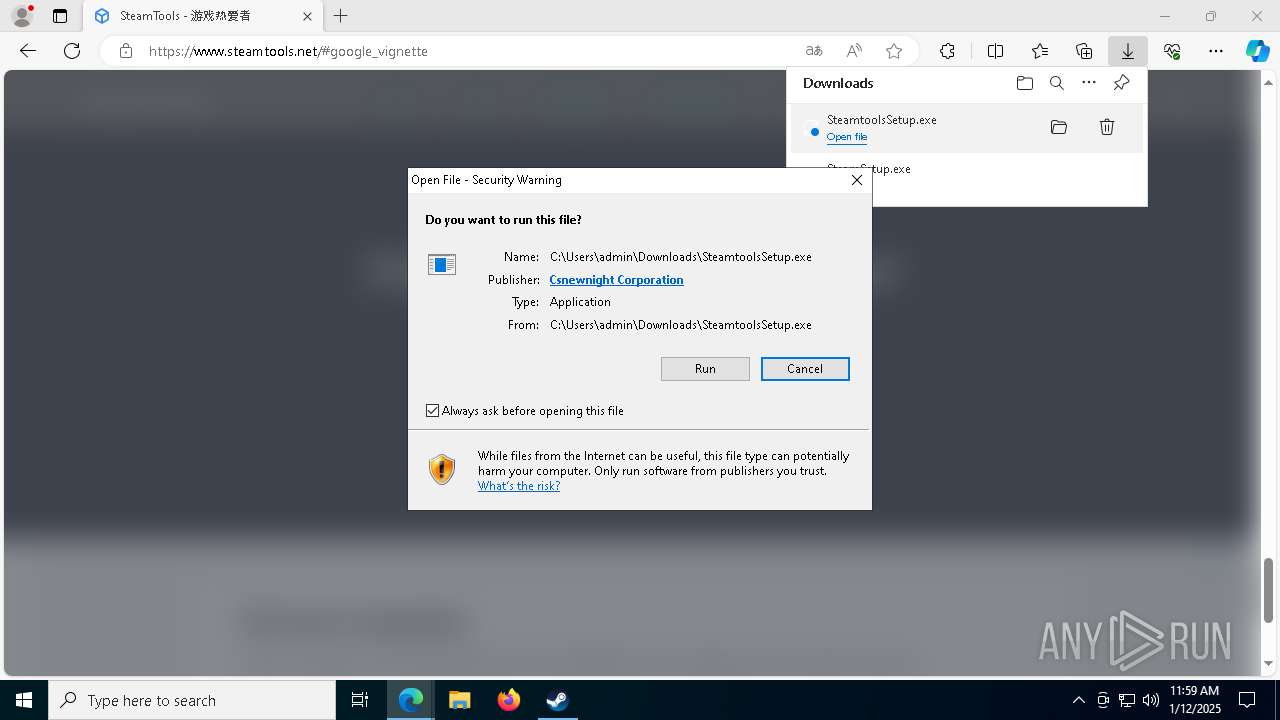Click the Run button in Security Warning
Screen dimensions: 1280x720
pos(705,369)
